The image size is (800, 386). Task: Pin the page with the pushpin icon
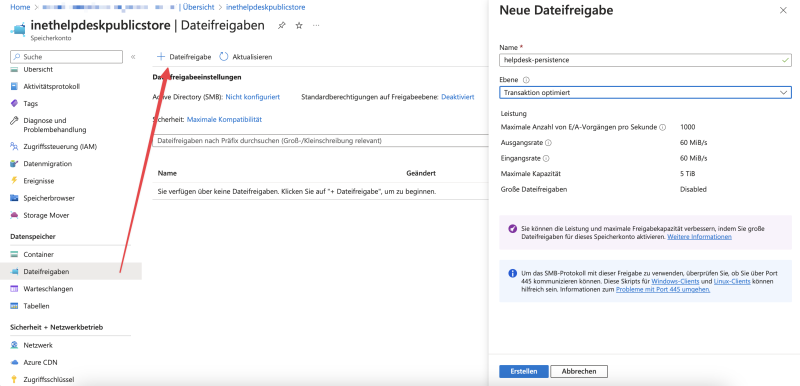click(x=282, y=25)
